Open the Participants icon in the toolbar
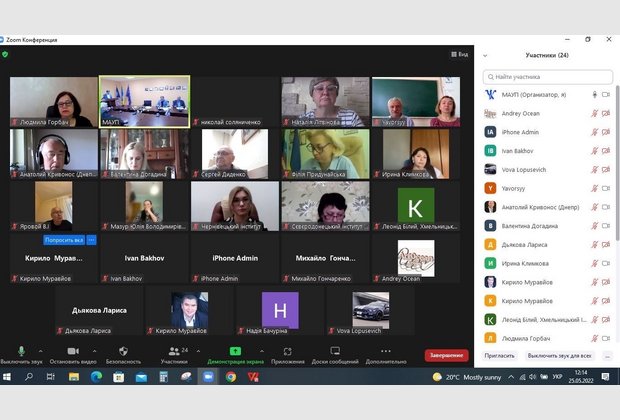This screenshot has height=420, width=620. [173, 350]
